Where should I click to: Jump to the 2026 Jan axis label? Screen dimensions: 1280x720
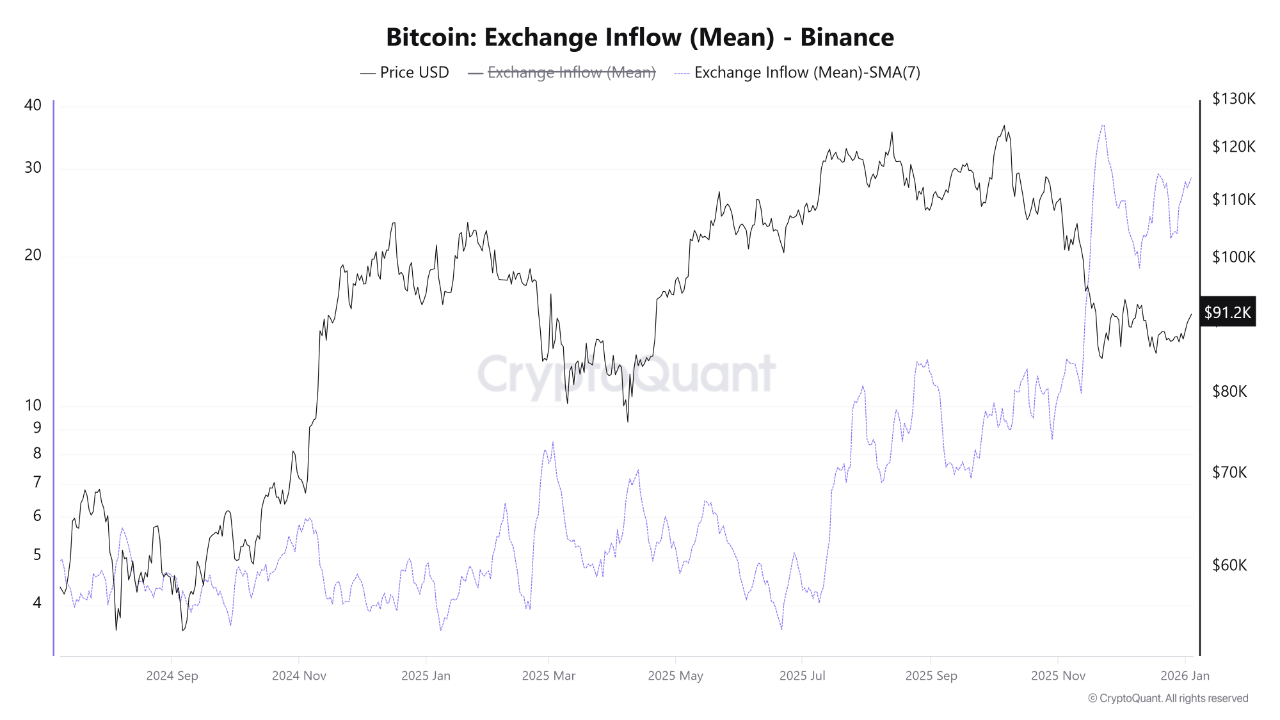(1185, 676)
